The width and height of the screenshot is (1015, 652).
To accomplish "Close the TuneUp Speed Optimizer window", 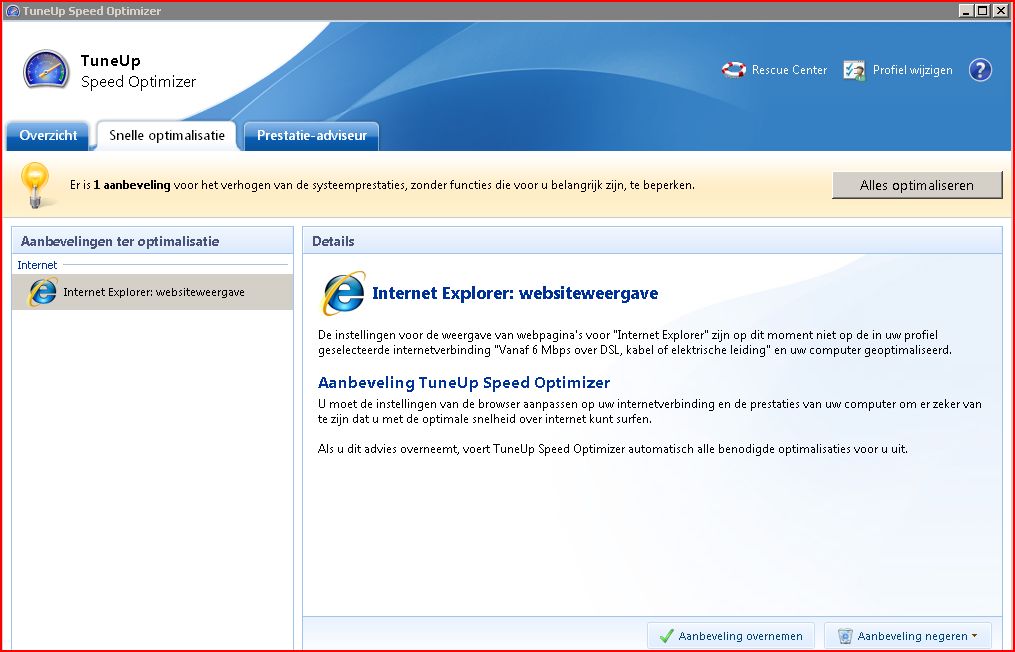I will coord(1000,10).
